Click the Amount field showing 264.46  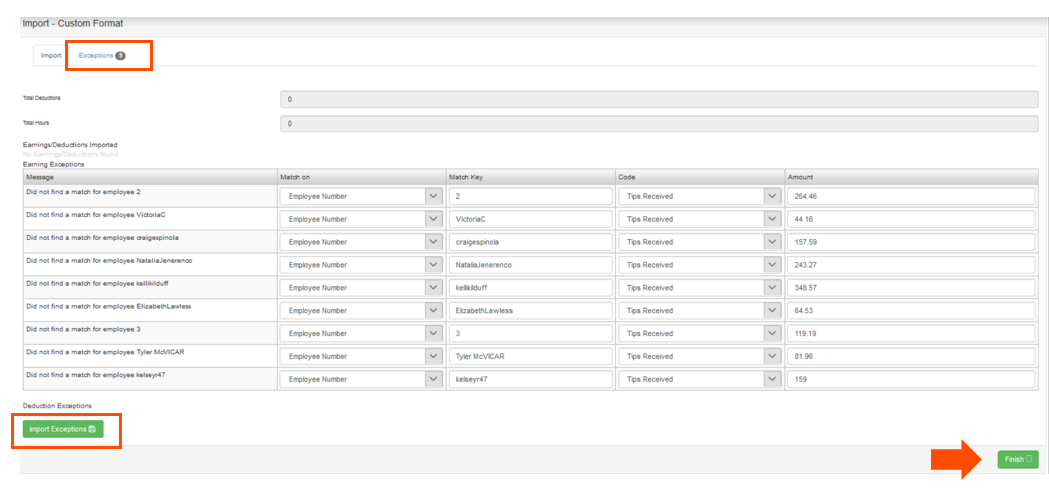(x=911, y=197)
